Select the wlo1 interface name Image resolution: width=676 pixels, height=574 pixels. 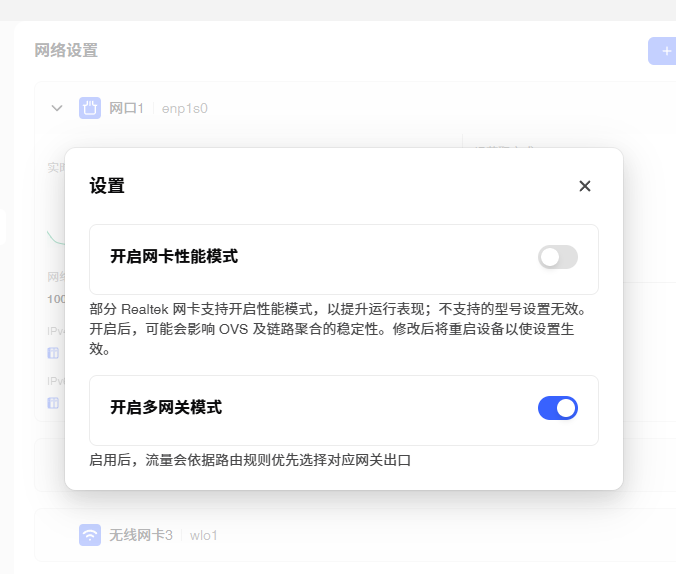(x=203, y=536)
